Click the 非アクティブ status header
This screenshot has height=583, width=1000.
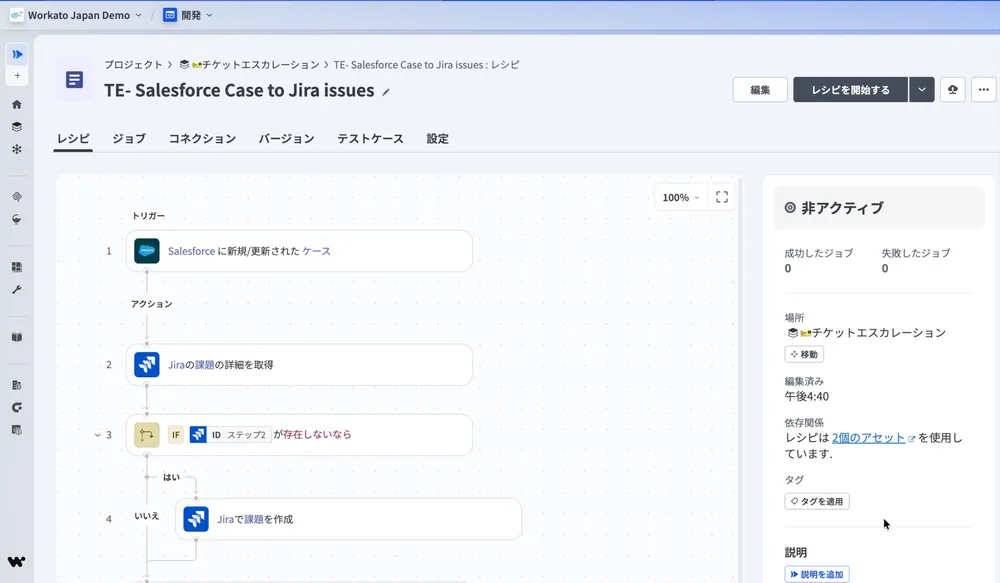(879, 208)
